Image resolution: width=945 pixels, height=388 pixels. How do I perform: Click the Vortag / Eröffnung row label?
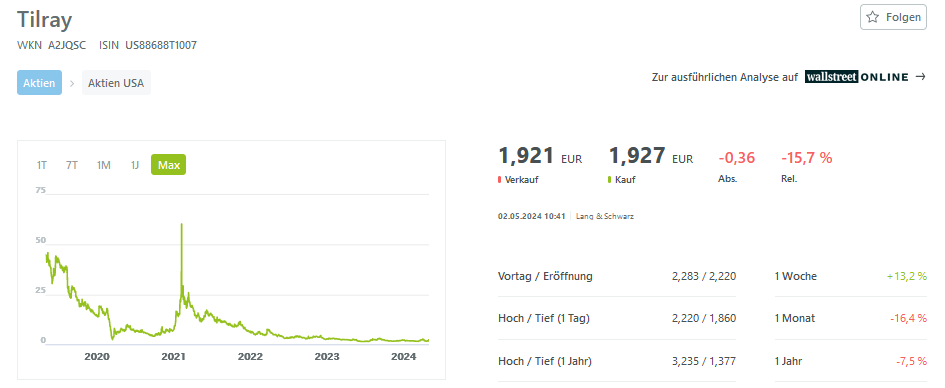pyautogui.click(x=545, y=277)
